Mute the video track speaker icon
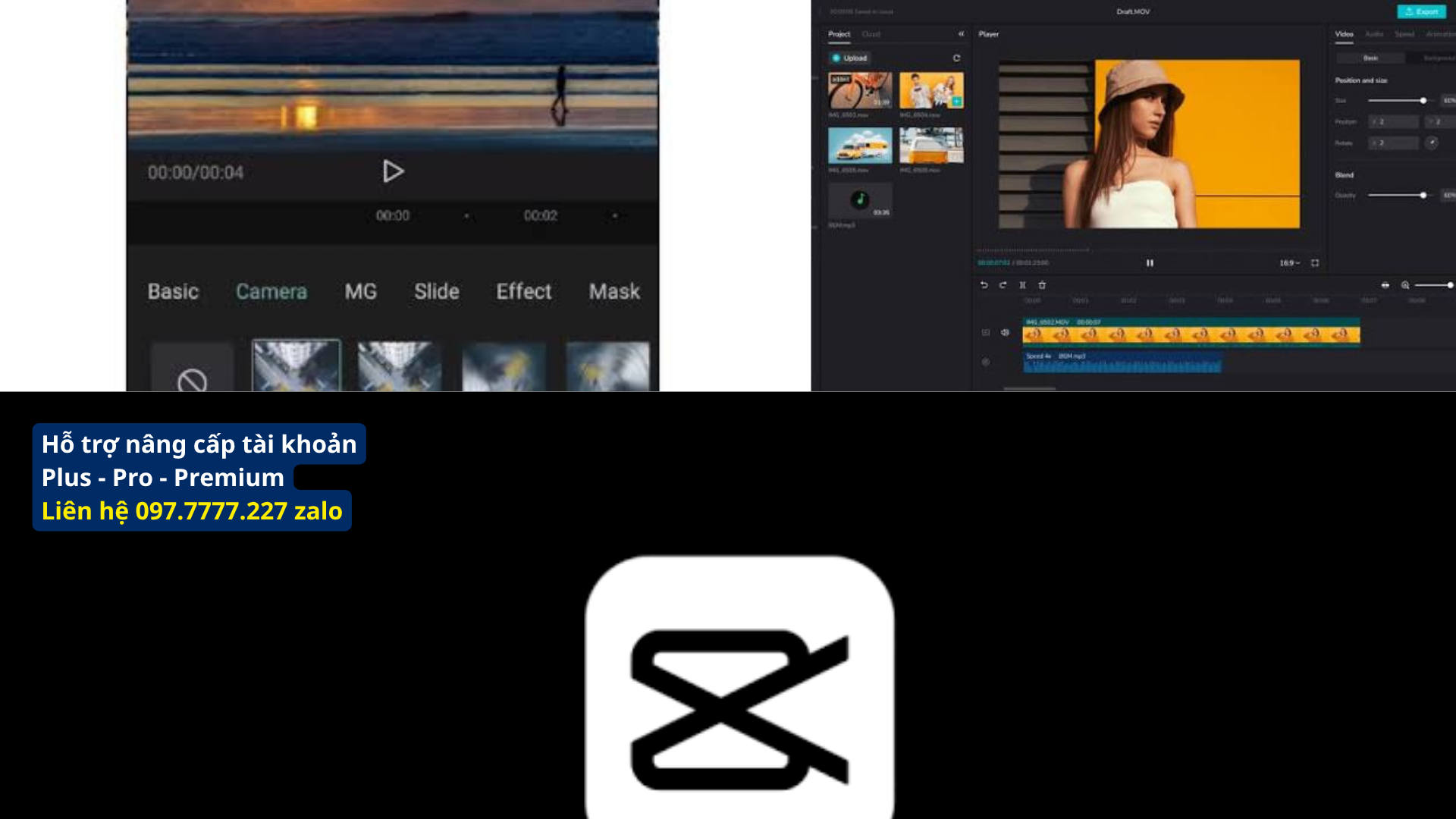Viewport: 1456px width, 819px height. 1005,332
